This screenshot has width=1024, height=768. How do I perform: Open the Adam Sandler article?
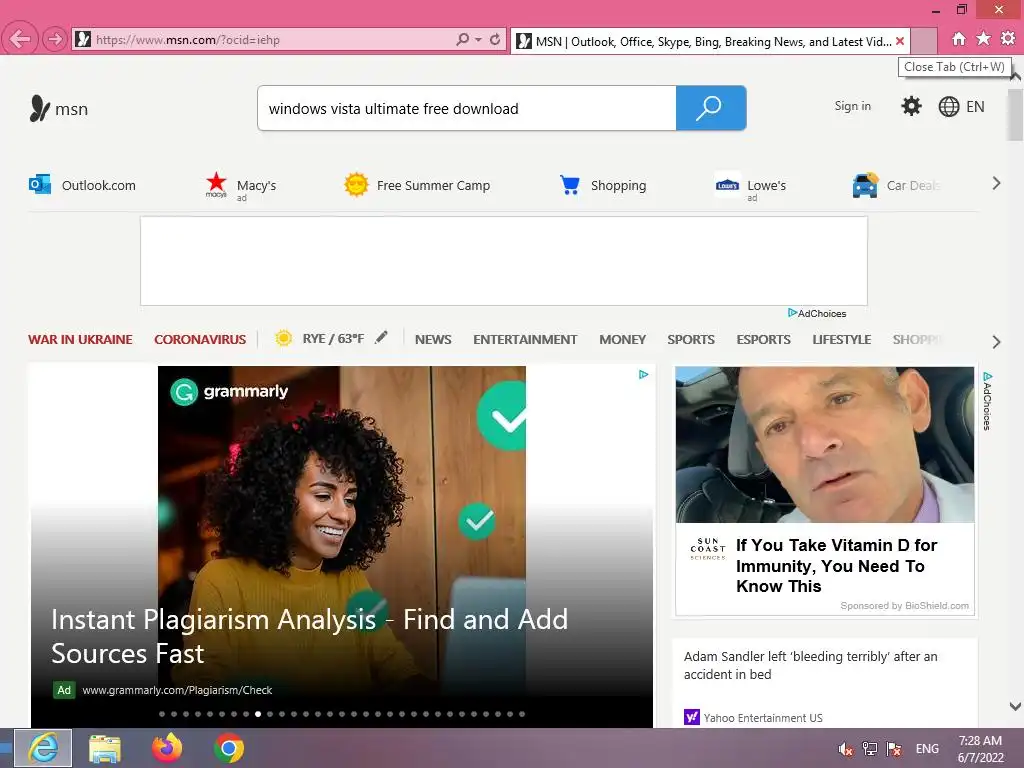pos(810,665)
